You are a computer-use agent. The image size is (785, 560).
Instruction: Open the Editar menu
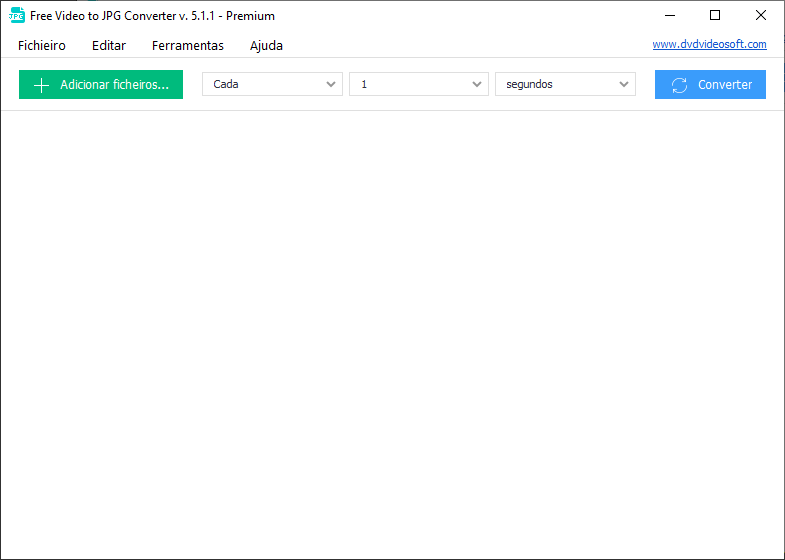[109, 46]
